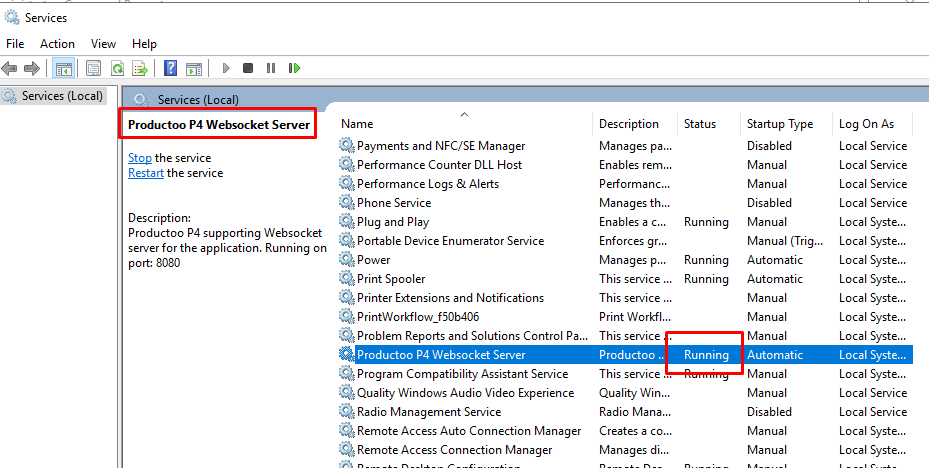Select the Print Spooler service row
Viewport: 929px width, 468px height.
[391, 279]
